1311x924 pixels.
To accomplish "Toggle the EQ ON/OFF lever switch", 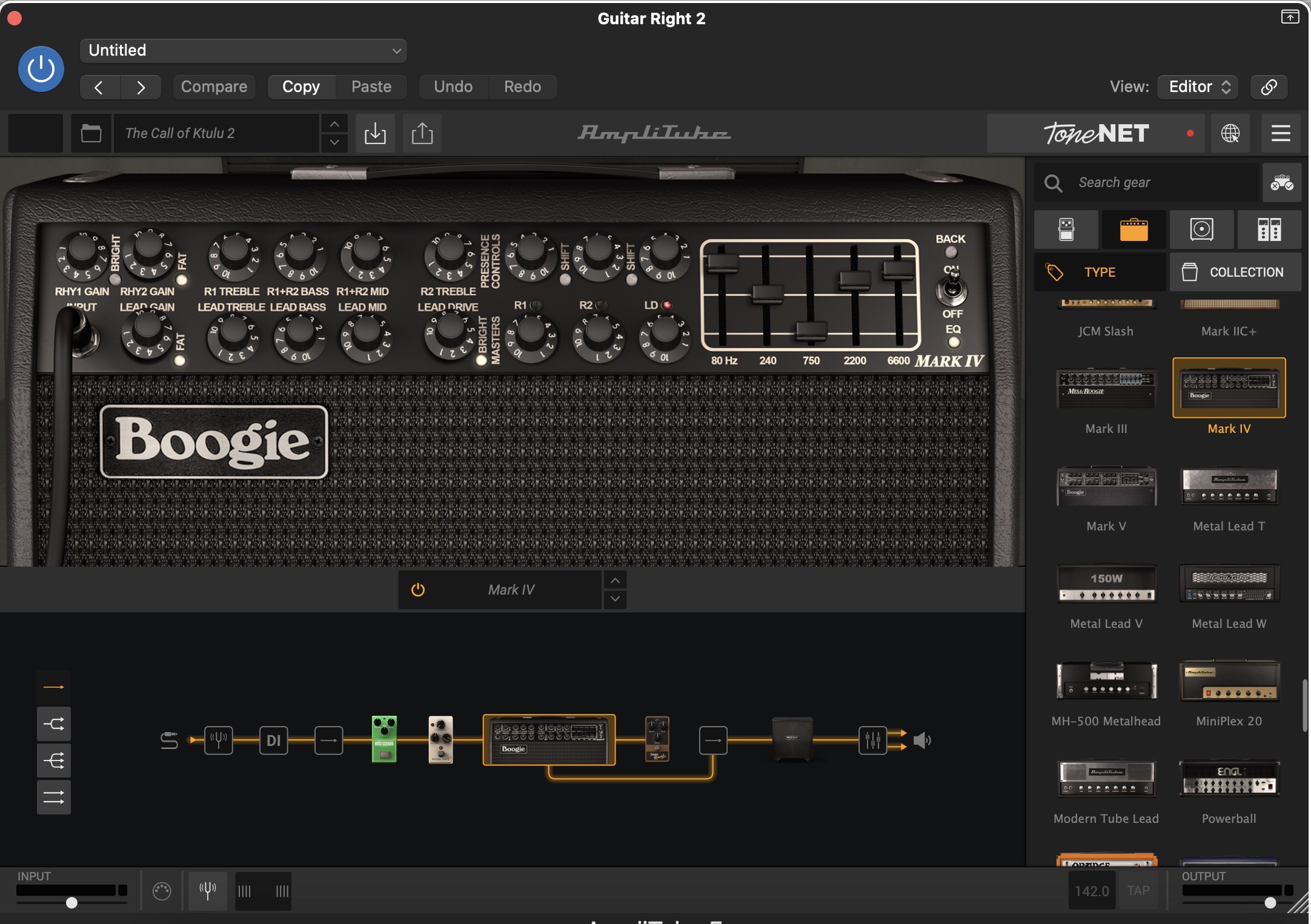I will coord(952,289).
